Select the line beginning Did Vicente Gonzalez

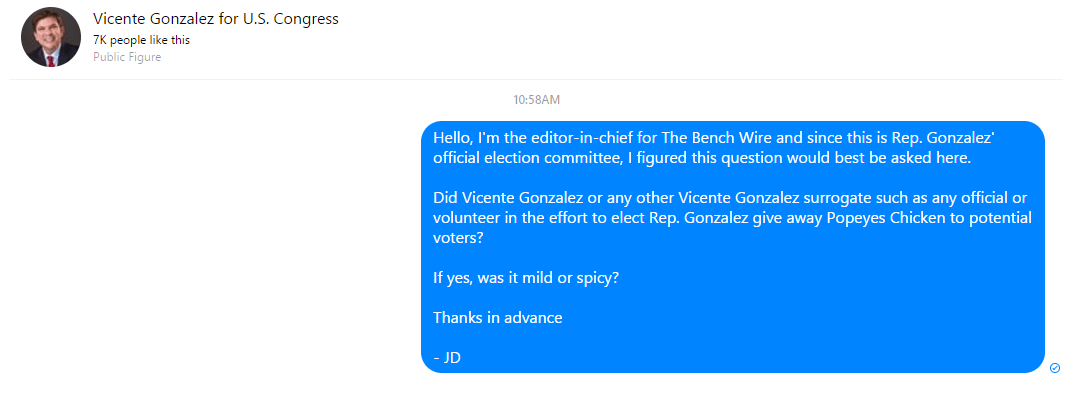pos(730,199)
